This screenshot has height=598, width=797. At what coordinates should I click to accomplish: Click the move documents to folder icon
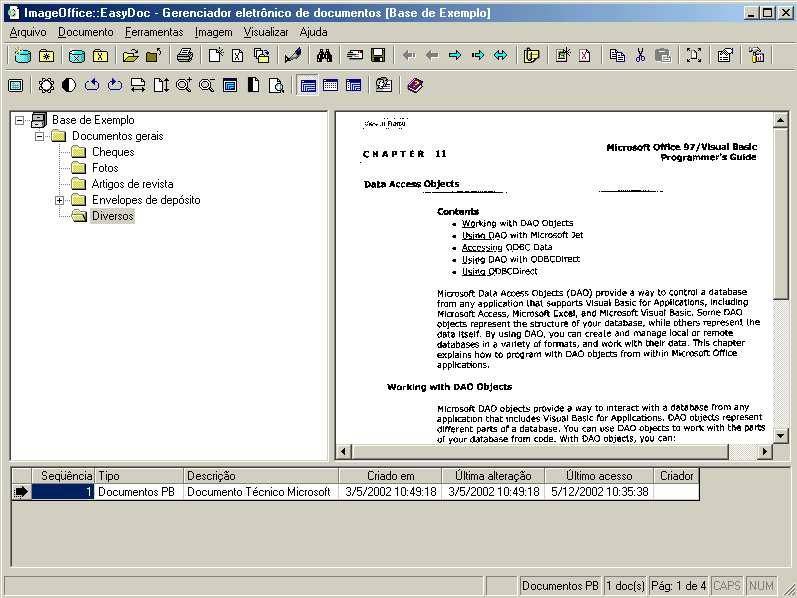pyautogui.click(x=262, y=55)
